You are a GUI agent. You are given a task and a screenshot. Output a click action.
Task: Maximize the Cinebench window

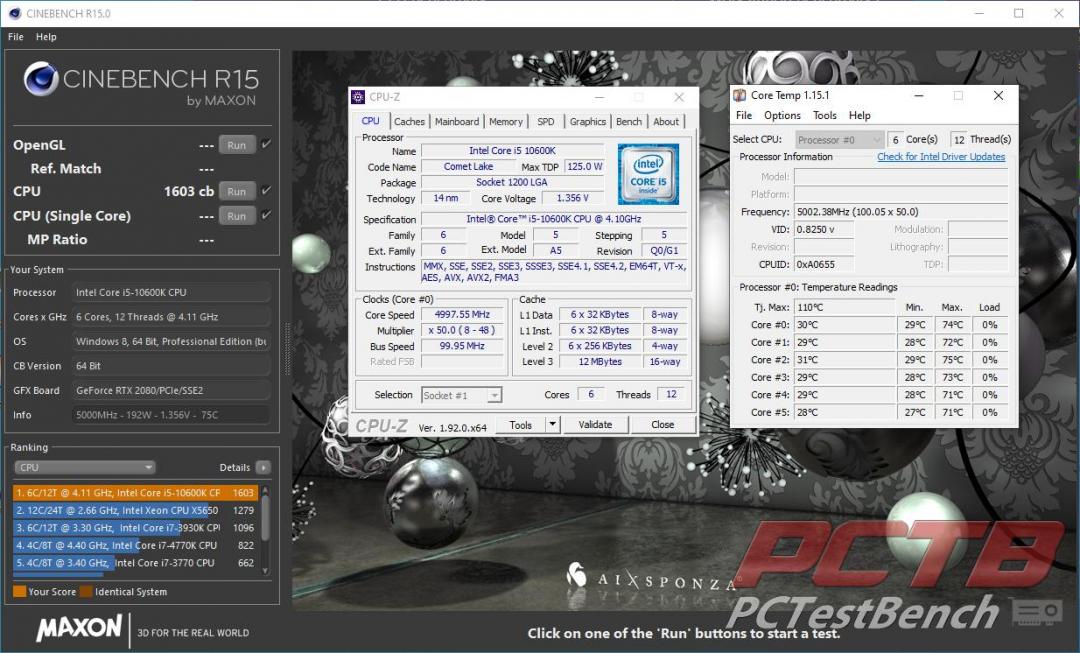pos(1019,13)
